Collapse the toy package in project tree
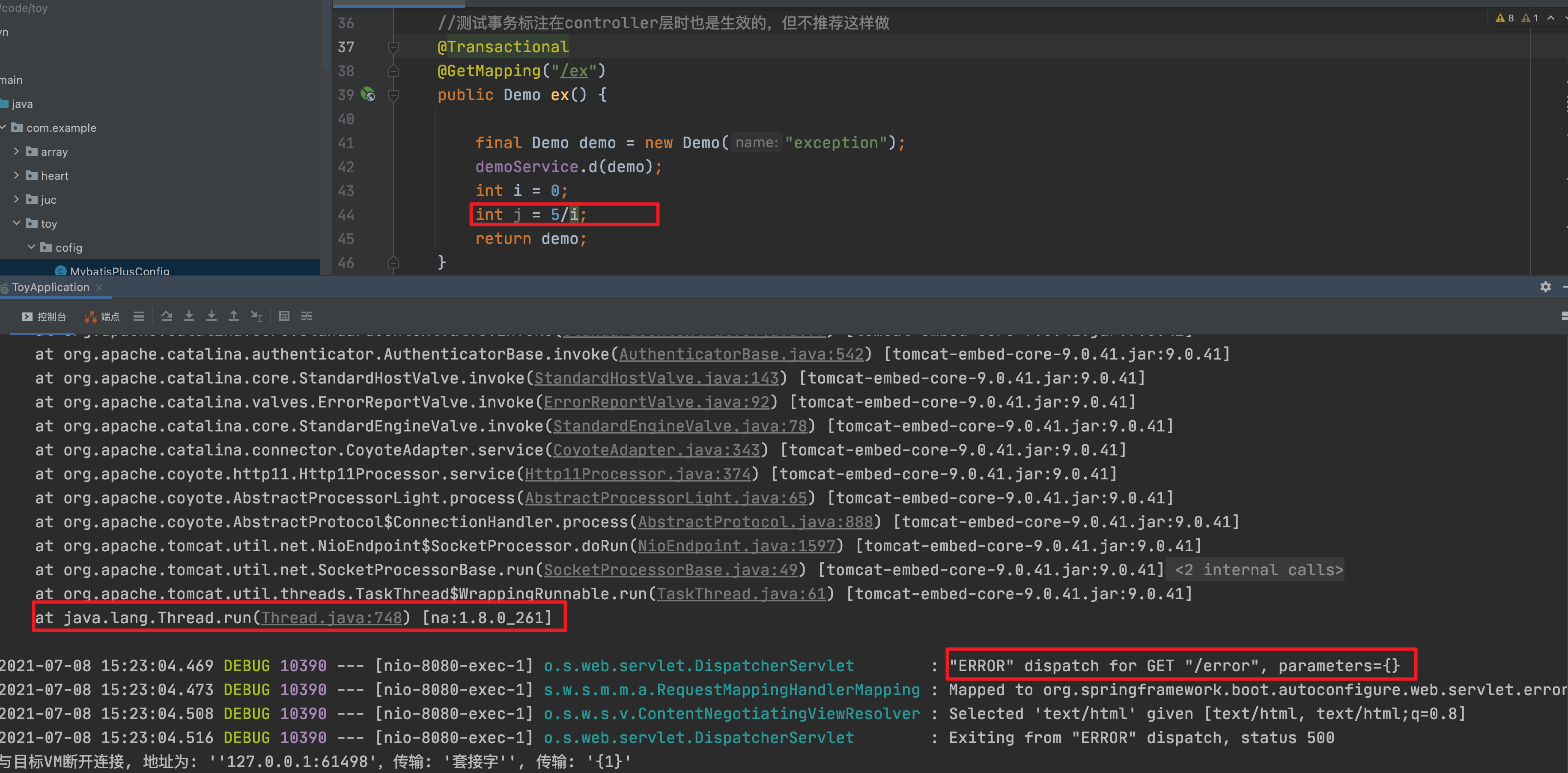Screen dimensions: 1568x773 pyautogui.click(x=16, y=223)
